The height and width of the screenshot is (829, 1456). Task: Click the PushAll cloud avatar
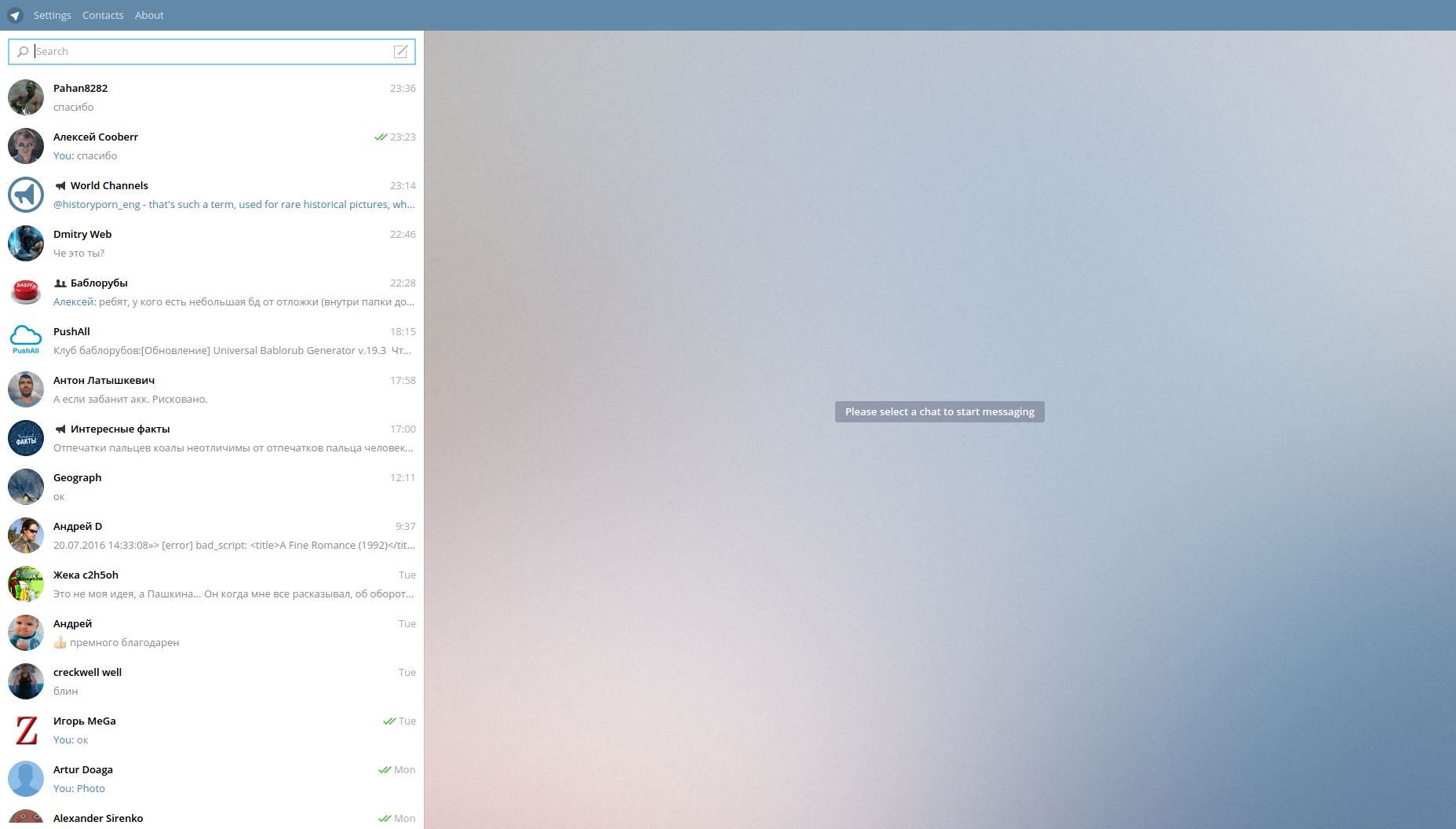[x=26, y=341]
